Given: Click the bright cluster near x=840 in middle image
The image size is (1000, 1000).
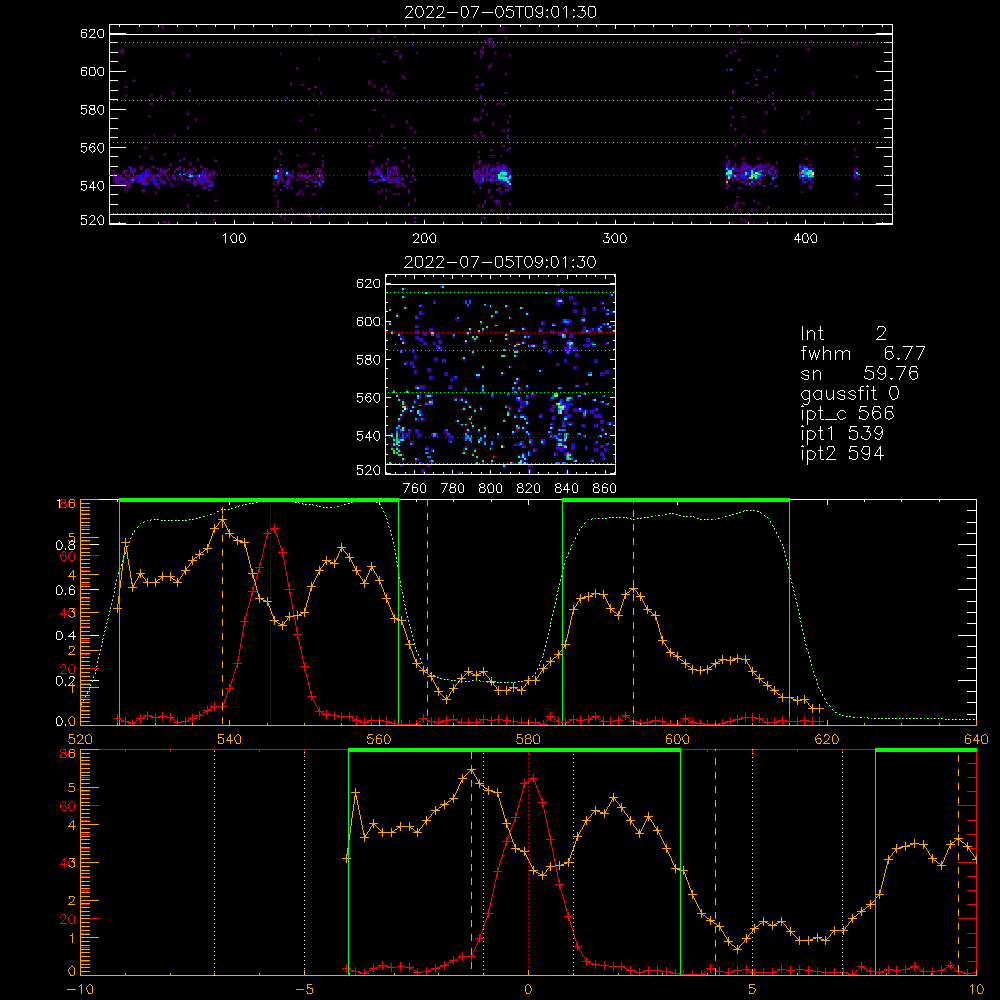Looking at the screenshot, I should point(562,406).
